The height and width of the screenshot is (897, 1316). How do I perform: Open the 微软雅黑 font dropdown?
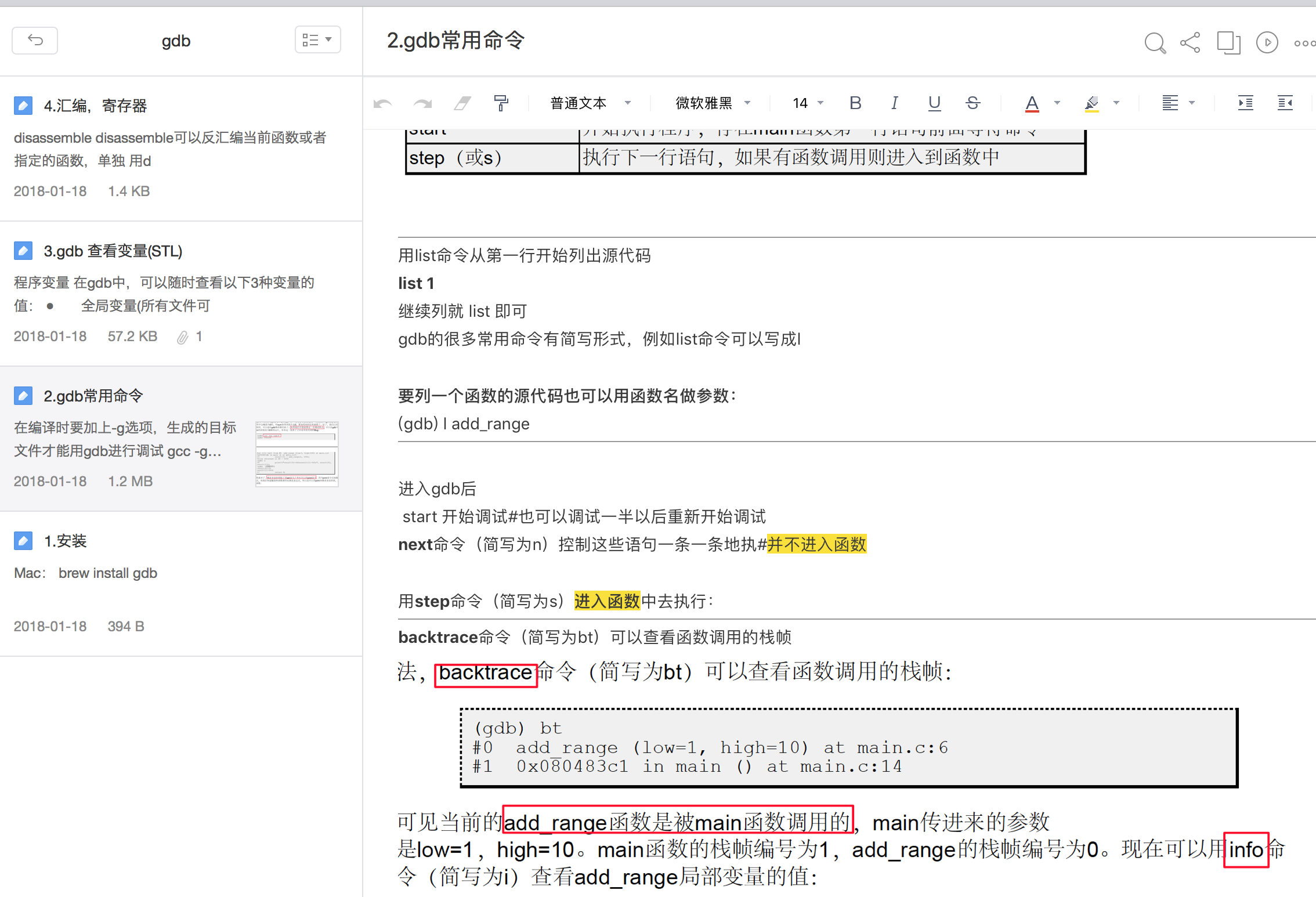click(713, 103)
